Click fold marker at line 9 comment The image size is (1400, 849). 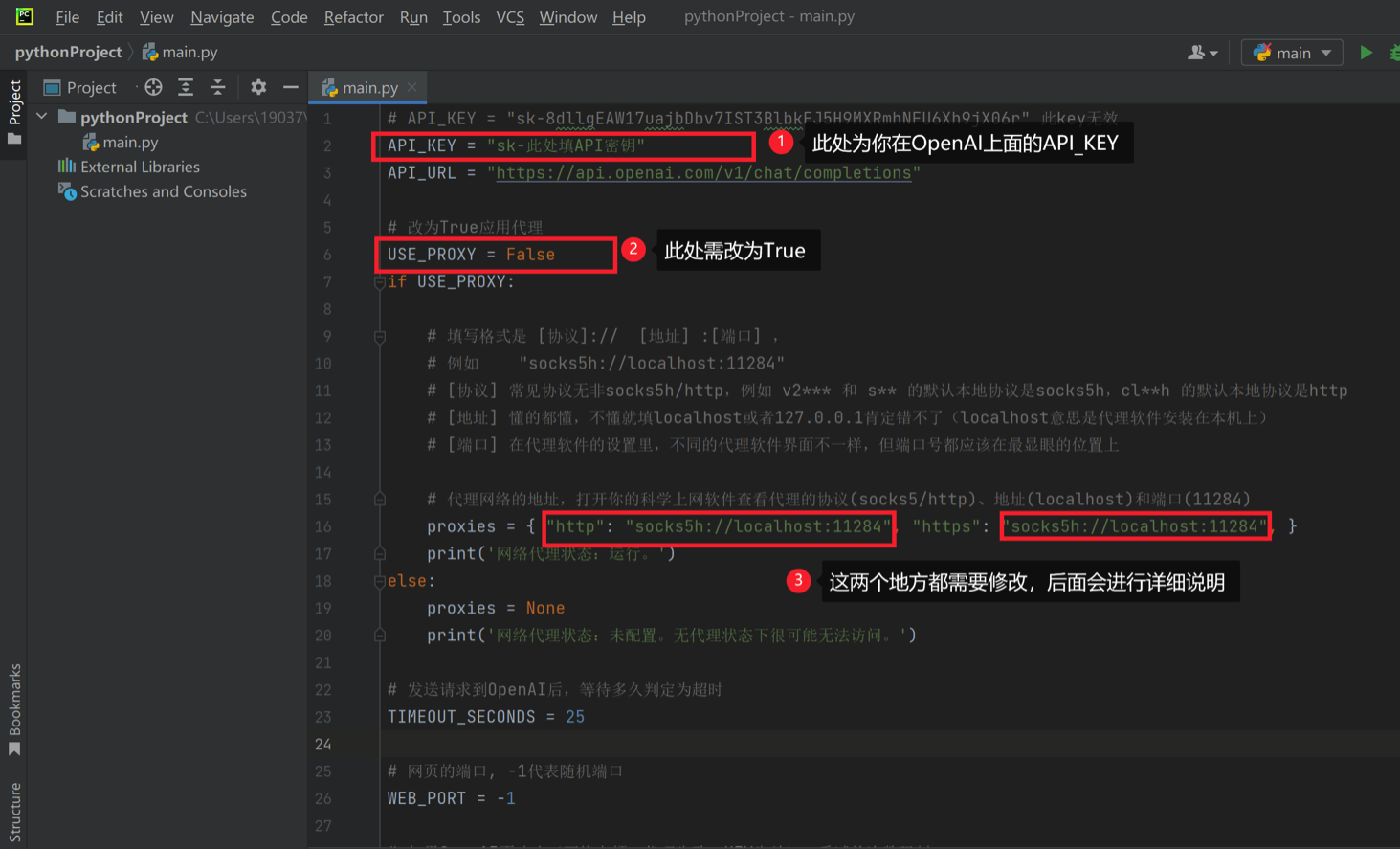(x=380, y=336)
